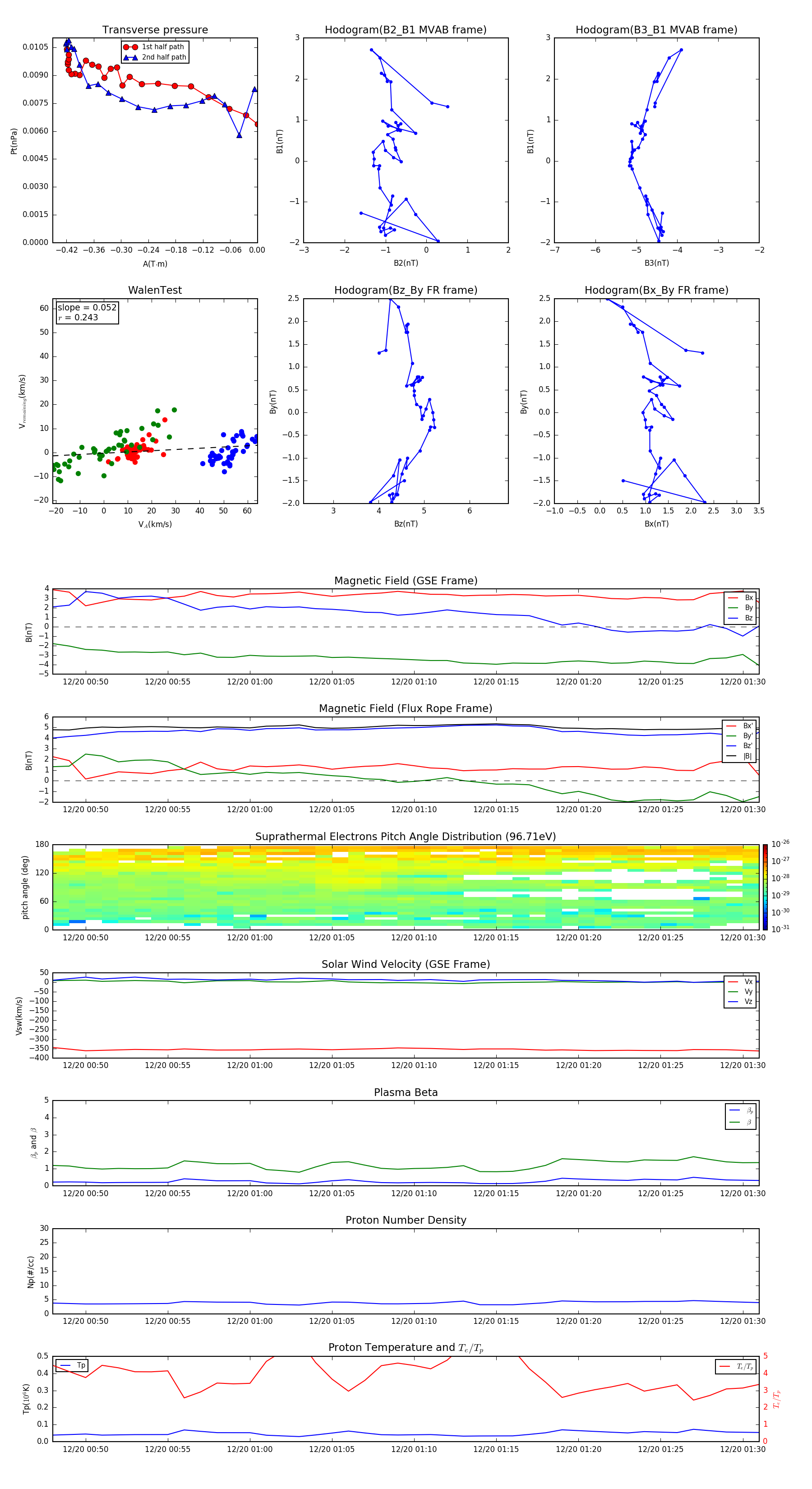
Task: Click the Bx legend entry in GSE panel
Action: (741, 598)
